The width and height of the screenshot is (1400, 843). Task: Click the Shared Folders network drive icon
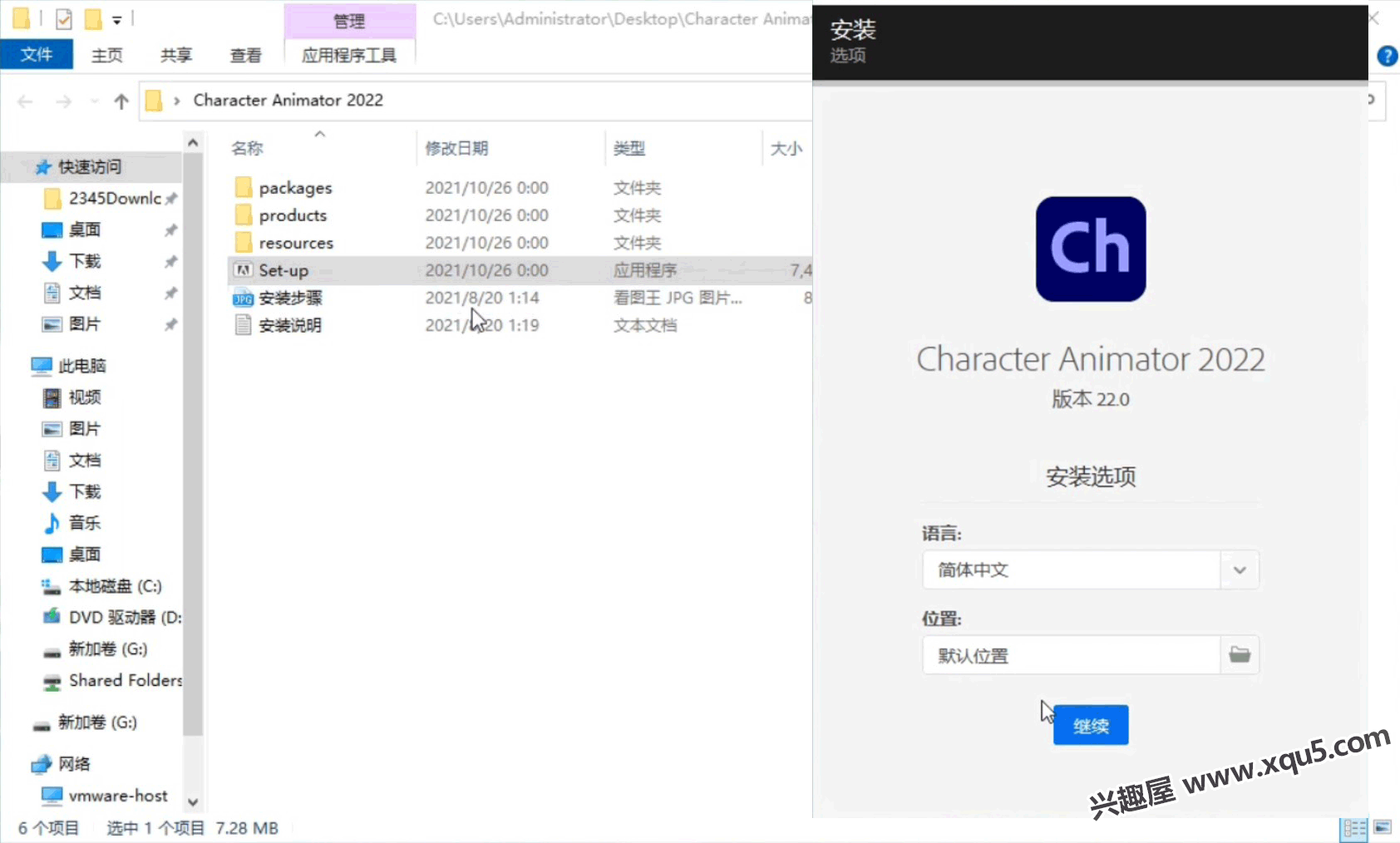(52, 681)
